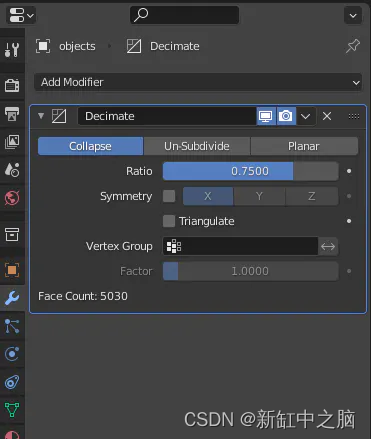Select the Z symmetry axis
371x439 pixels.
(x=312, y=196)
